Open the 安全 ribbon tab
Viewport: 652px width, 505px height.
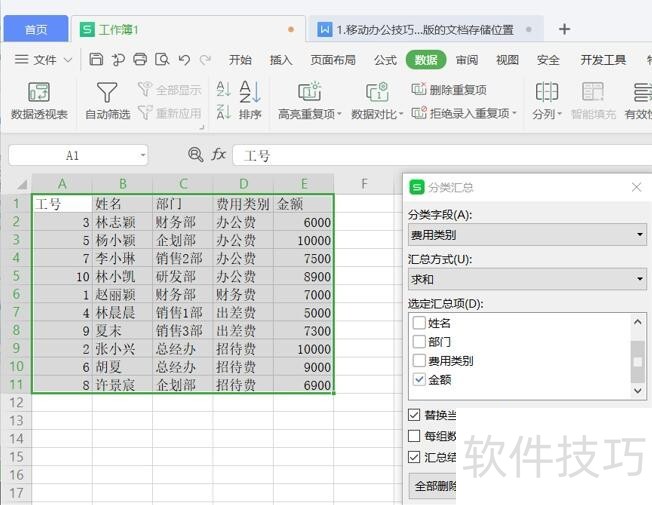click(548, 60)
